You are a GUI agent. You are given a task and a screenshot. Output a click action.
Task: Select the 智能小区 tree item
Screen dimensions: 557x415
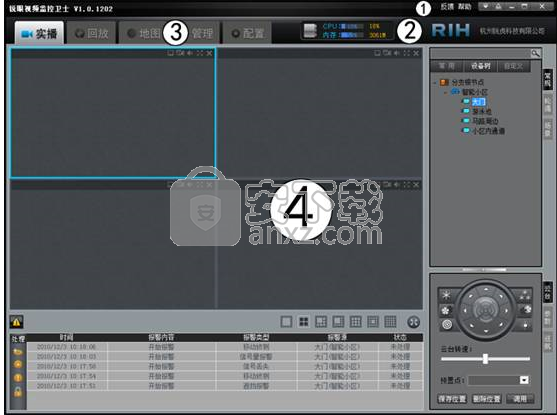click(x=475, y=92)
